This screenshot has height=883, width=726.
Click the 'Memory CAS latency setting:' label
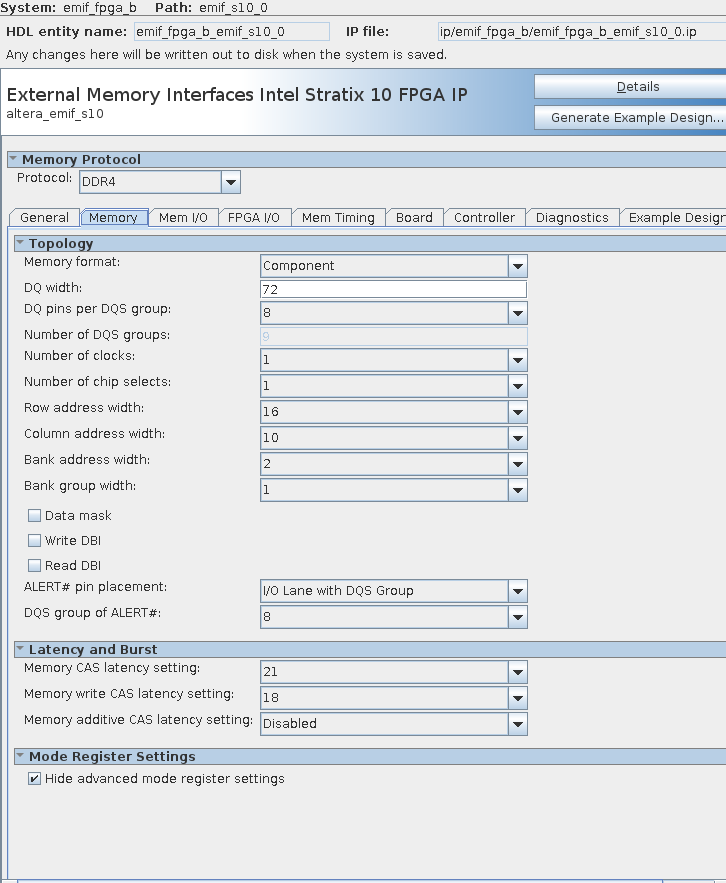coord(112,668)
